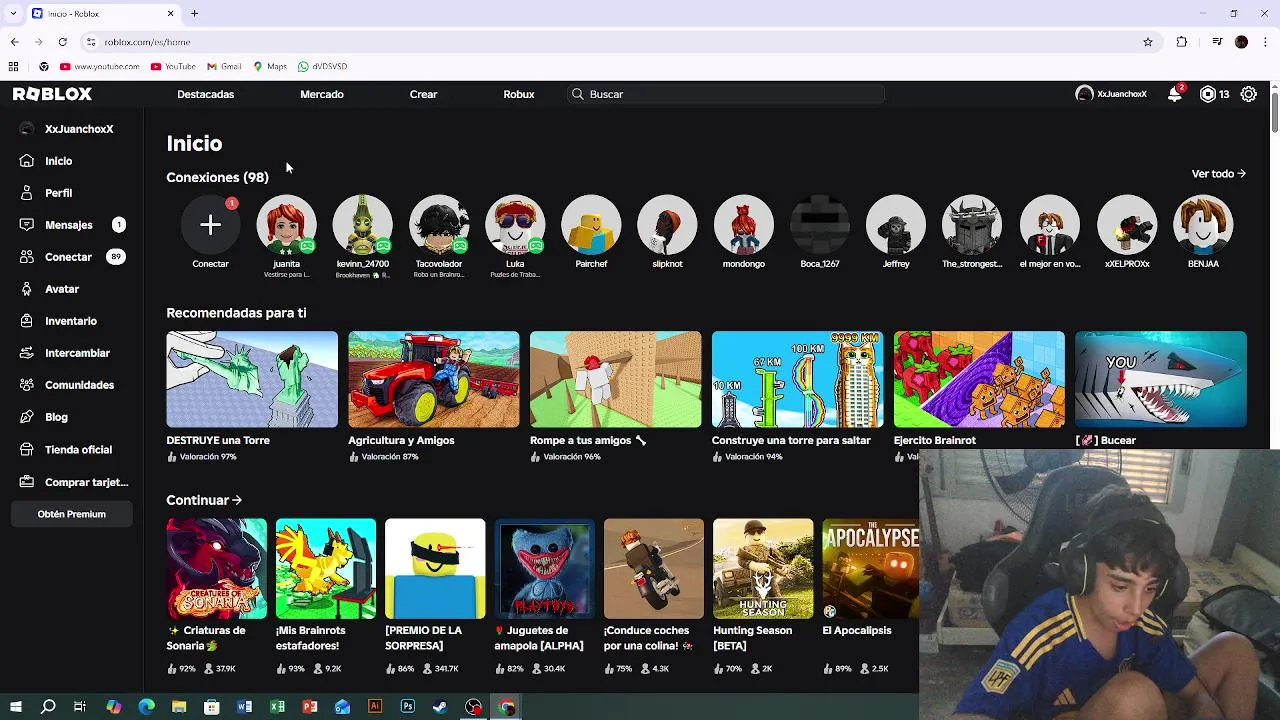This screenshot has width=1280, height=720.
Task: Click the Comunidades sidebar icon
Action: [27, 385]
